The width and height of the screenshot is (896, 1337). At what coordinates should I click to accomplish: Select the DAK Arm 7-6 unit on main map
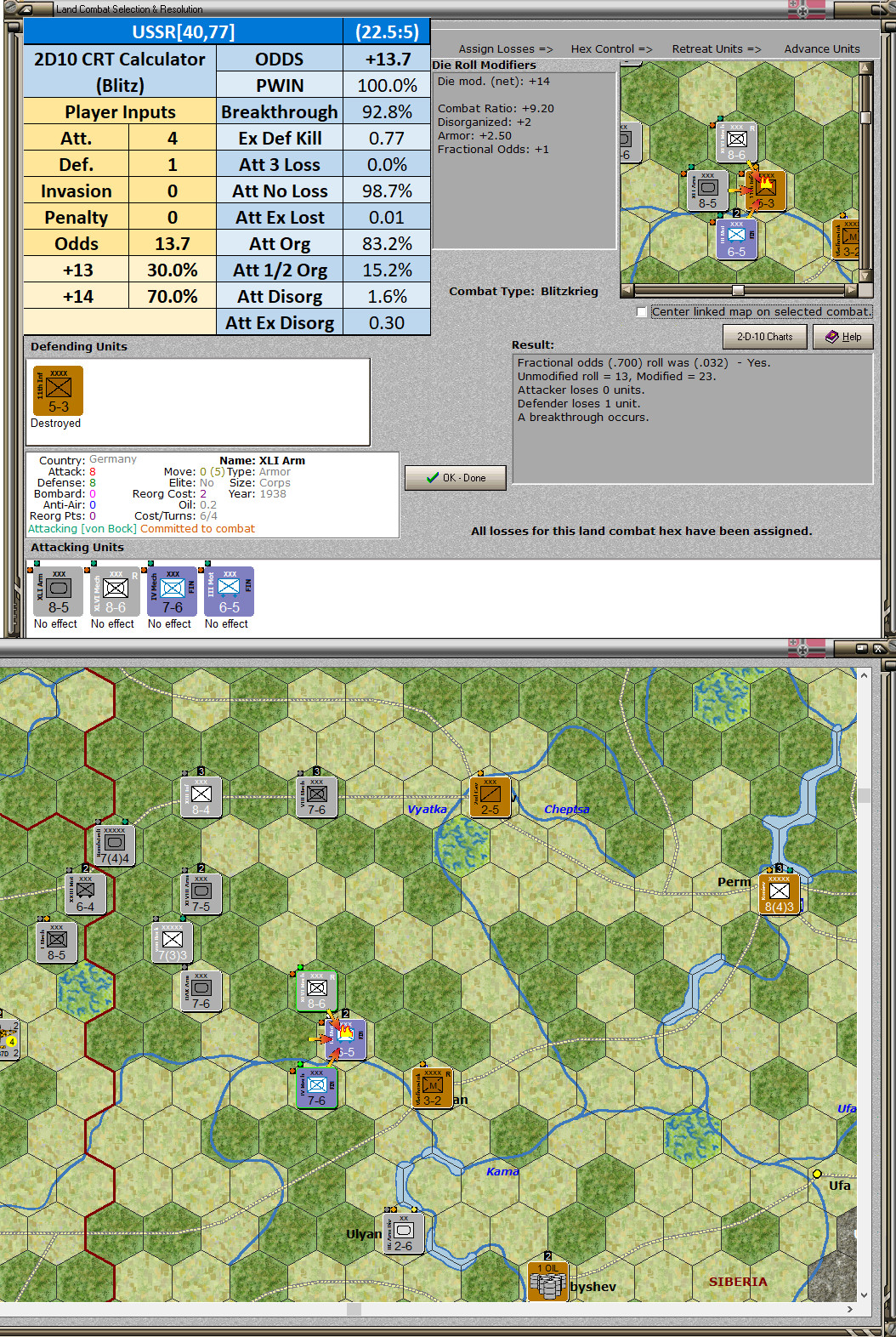point(201,991)
